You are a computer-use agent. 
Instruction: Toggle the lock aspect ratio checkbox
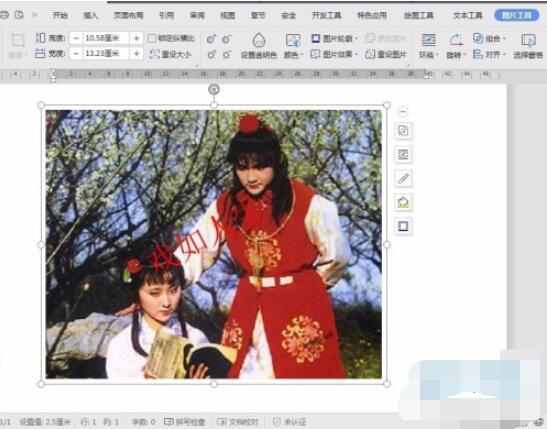tap(152, 38)
